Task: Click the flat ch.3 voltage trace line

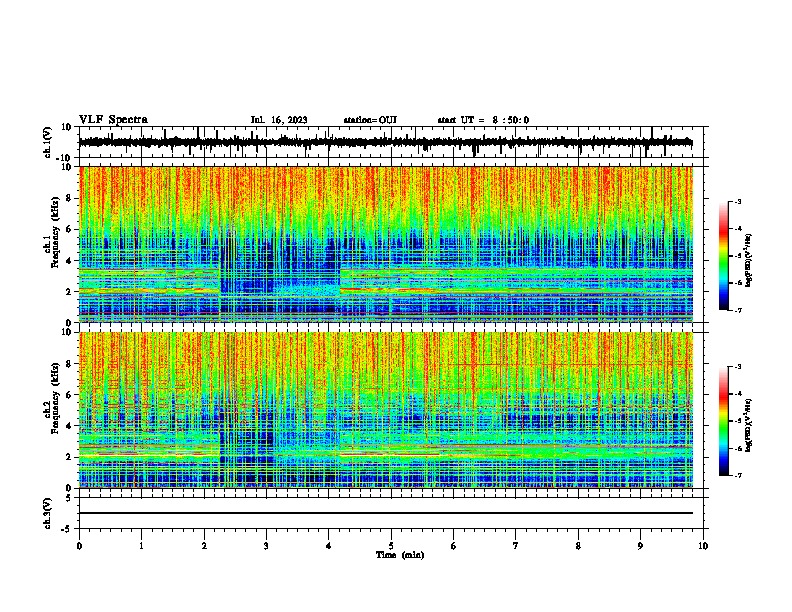Action: [386, 513]
